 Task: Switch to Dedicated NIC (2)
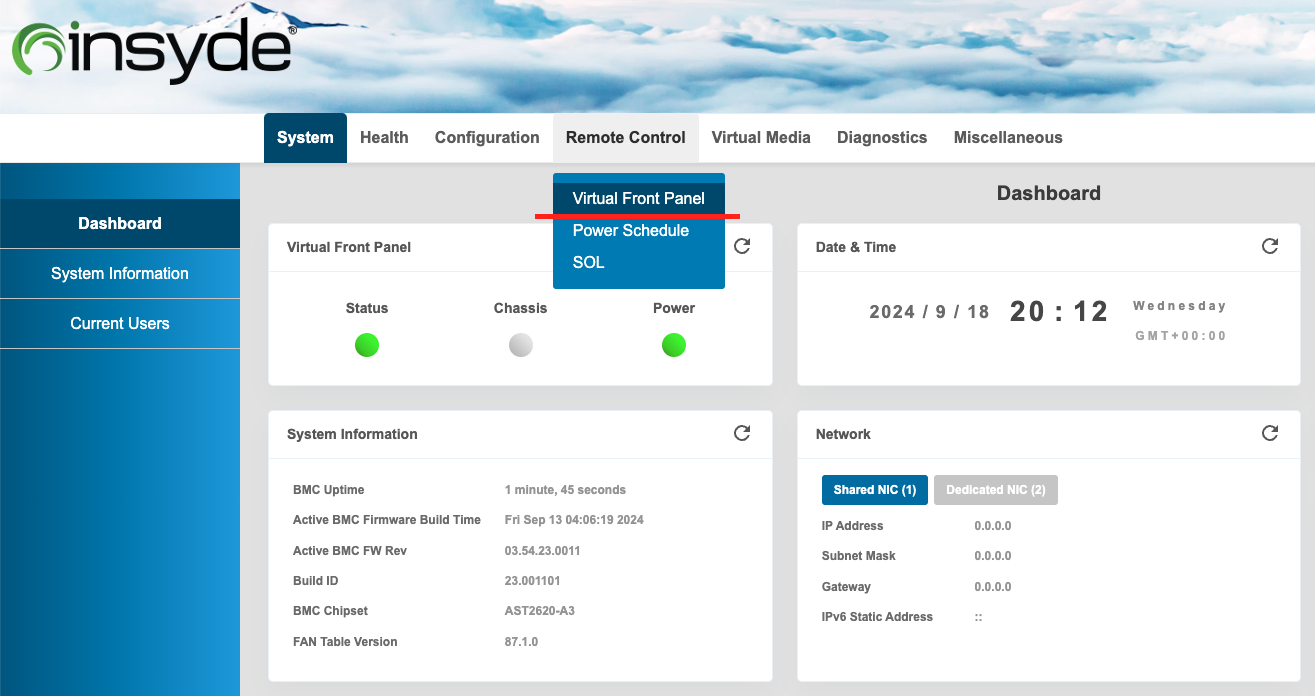coord(995,490)
